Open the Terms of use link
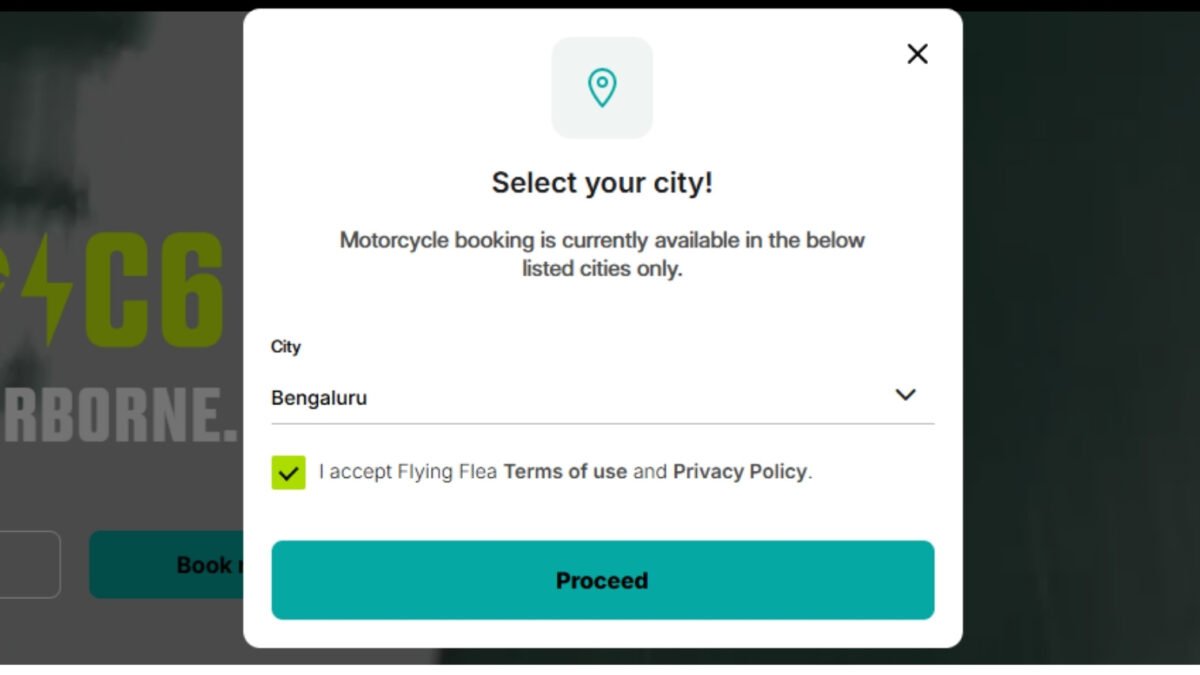 pos(565,472)
